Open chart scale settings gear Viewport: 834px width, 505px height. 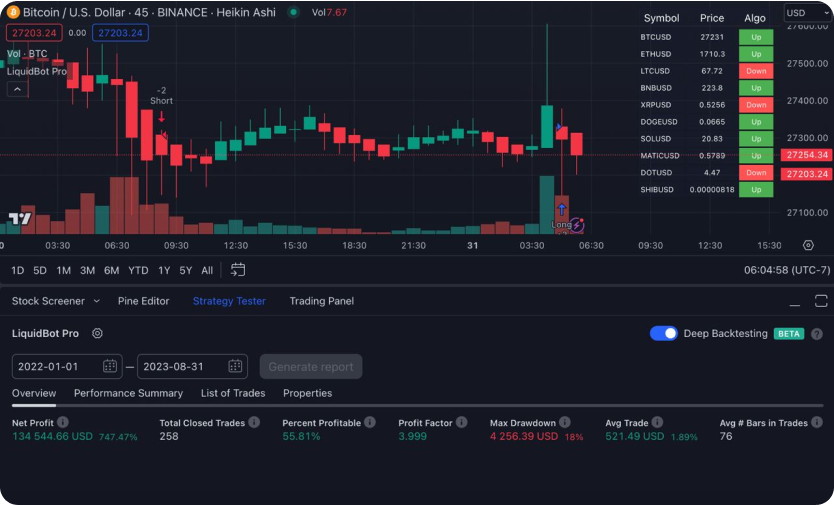(x=808, y=245)
